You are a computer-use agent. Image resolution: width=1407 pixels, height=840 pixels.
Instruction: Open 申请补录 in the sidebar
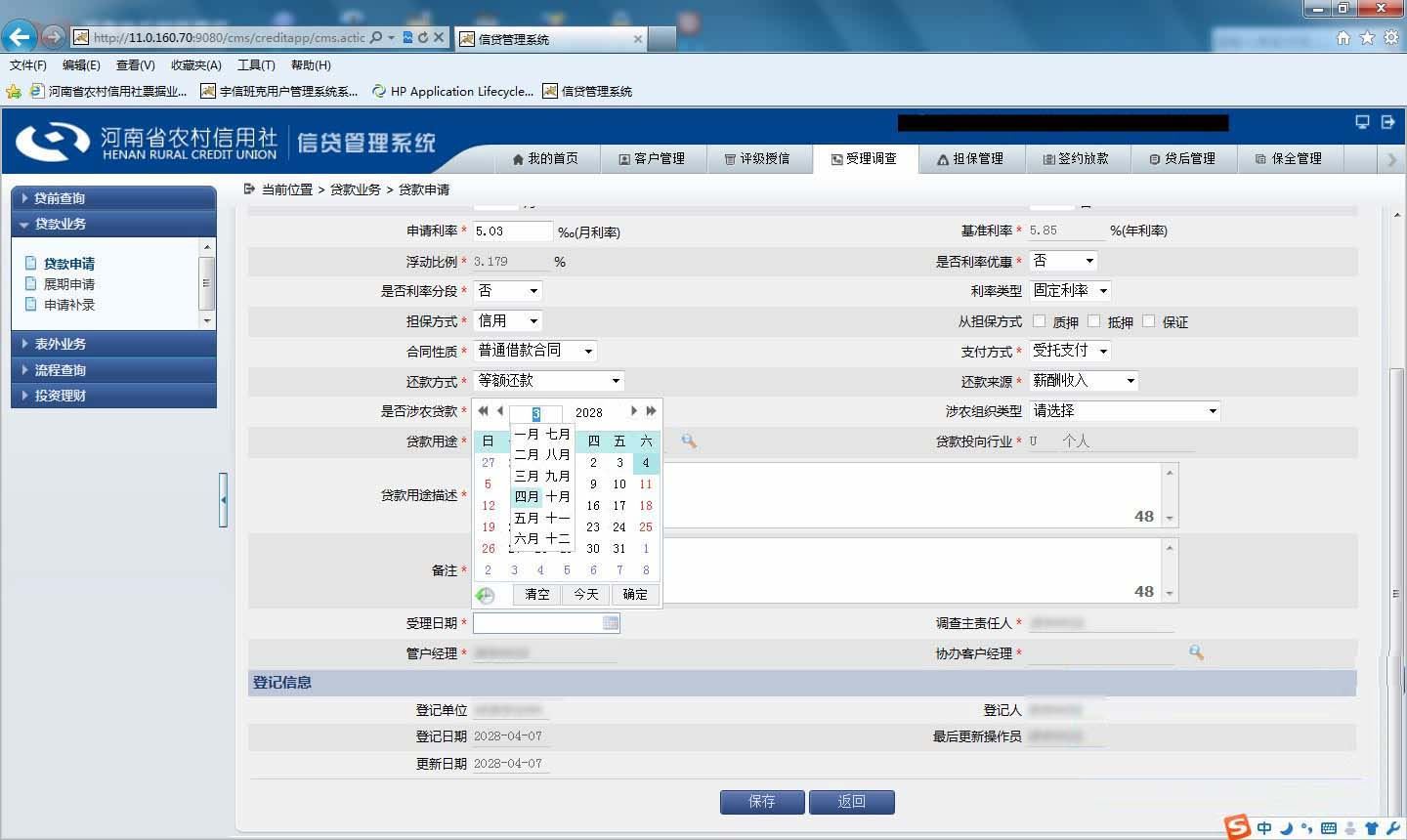69,305
